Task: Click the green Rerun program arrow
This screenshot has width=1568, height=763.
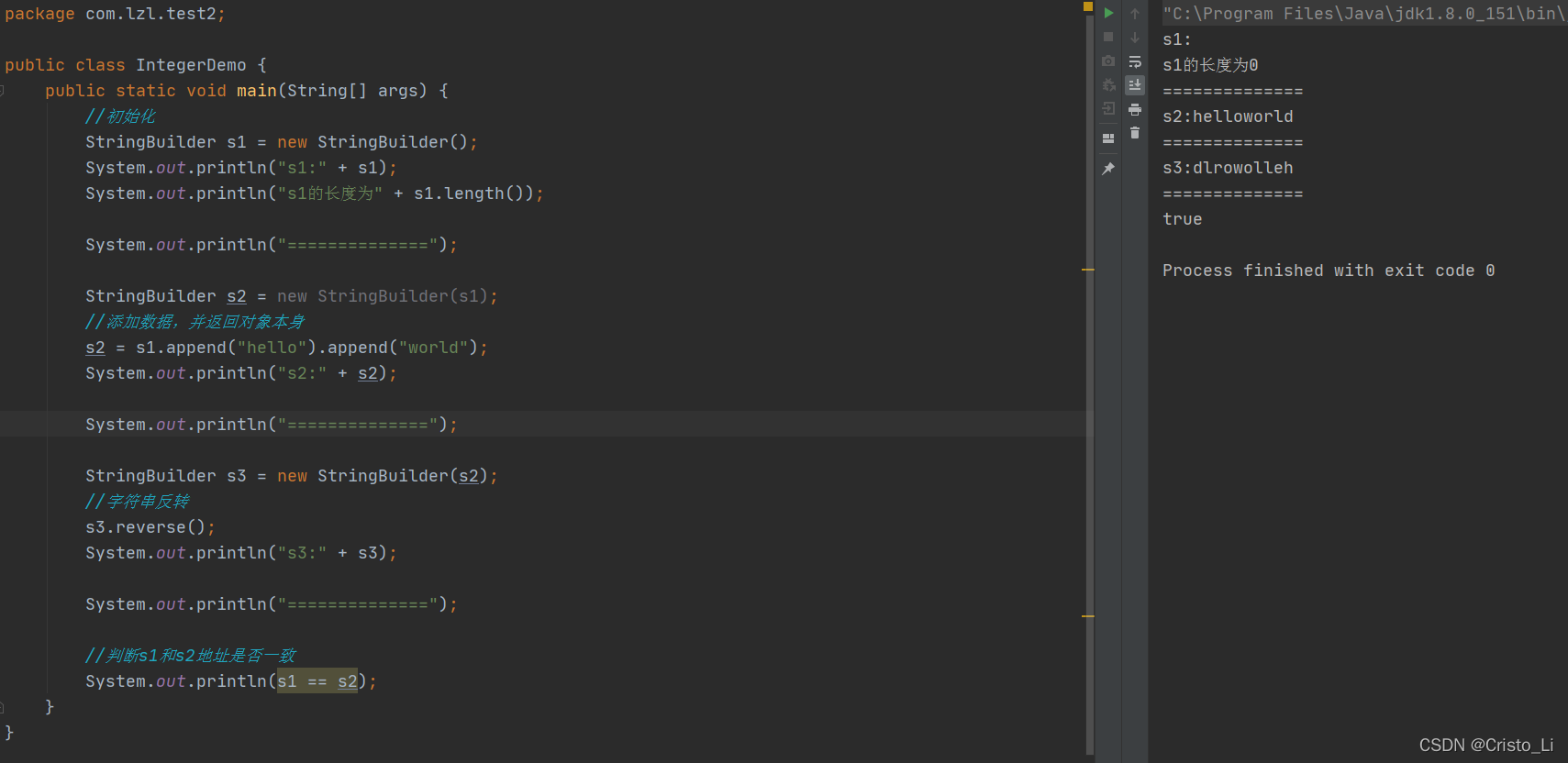Action: click(1108, 13)
